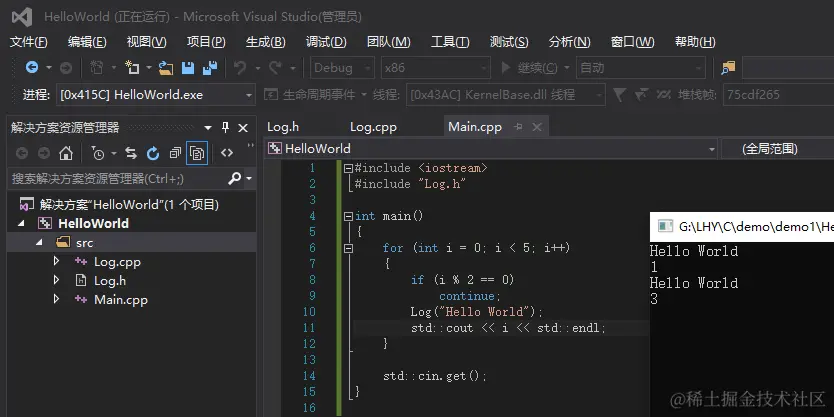834x417 pixels.
Task: Open the 工具(T) menu
Action: tap(450, 41)
